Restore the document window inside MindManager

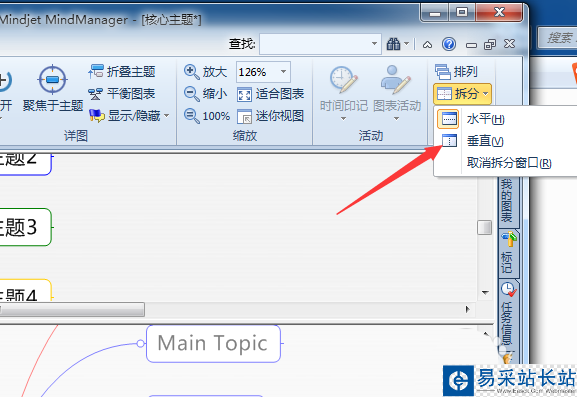pyautogui.click(x=490, y=45)
